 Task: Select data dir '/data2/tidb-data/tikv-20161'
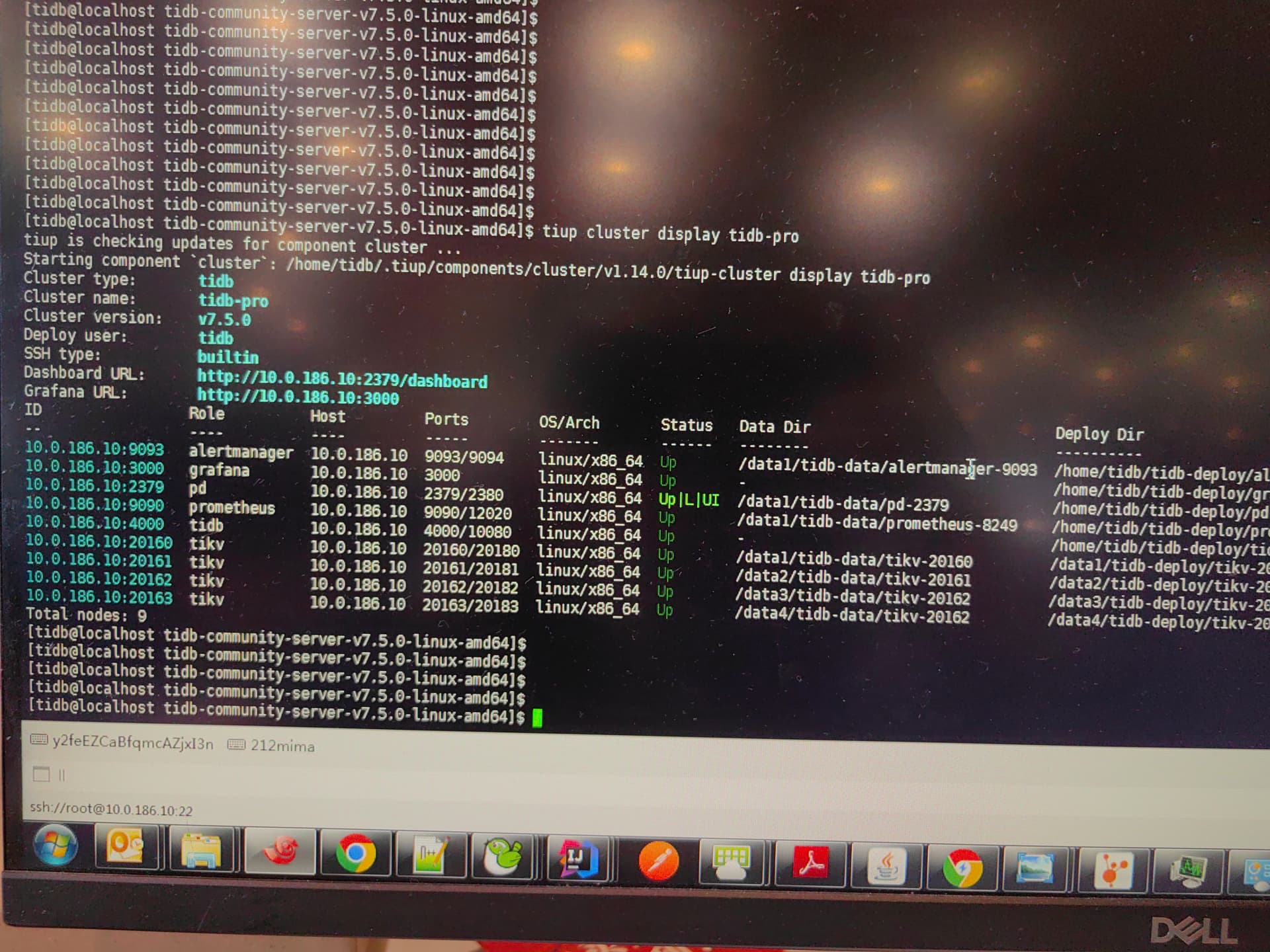(853, 579)
